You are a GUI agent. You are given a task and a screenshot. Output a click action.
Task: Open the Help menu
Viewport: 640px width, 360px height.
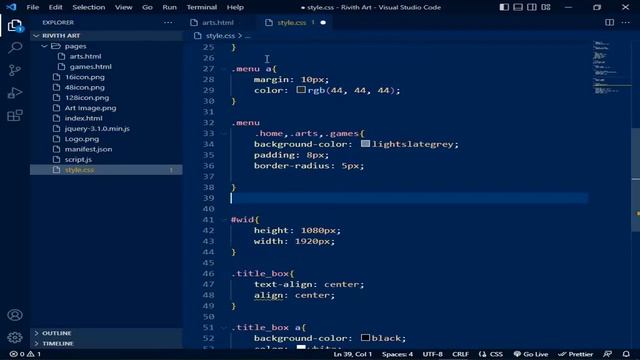coord(235,7)
